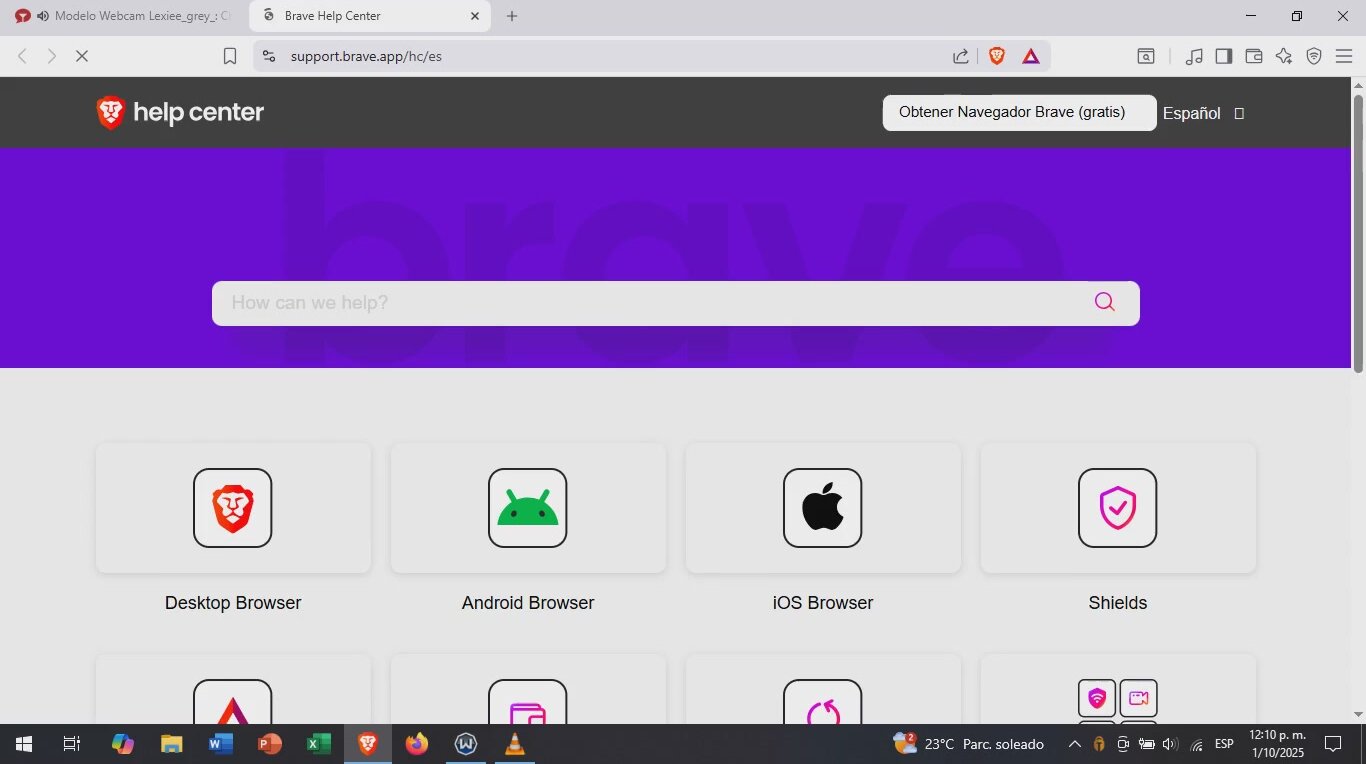Open the Brave hamburger main menu
1366x764 pixels.
pos(1344,56)
